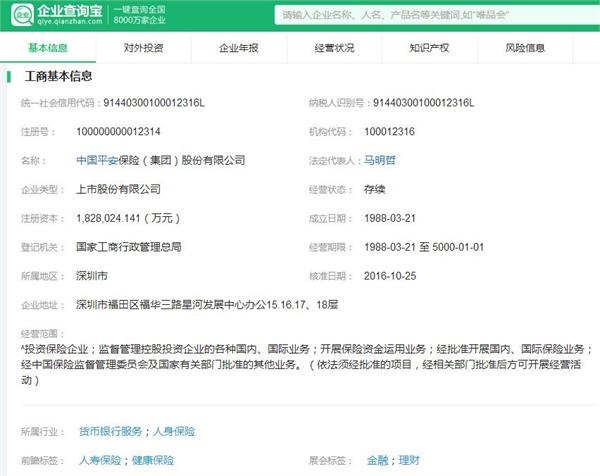Open the 人身保险 industry link
This screenshot has width=600, height=476.
tap(174, 431)
